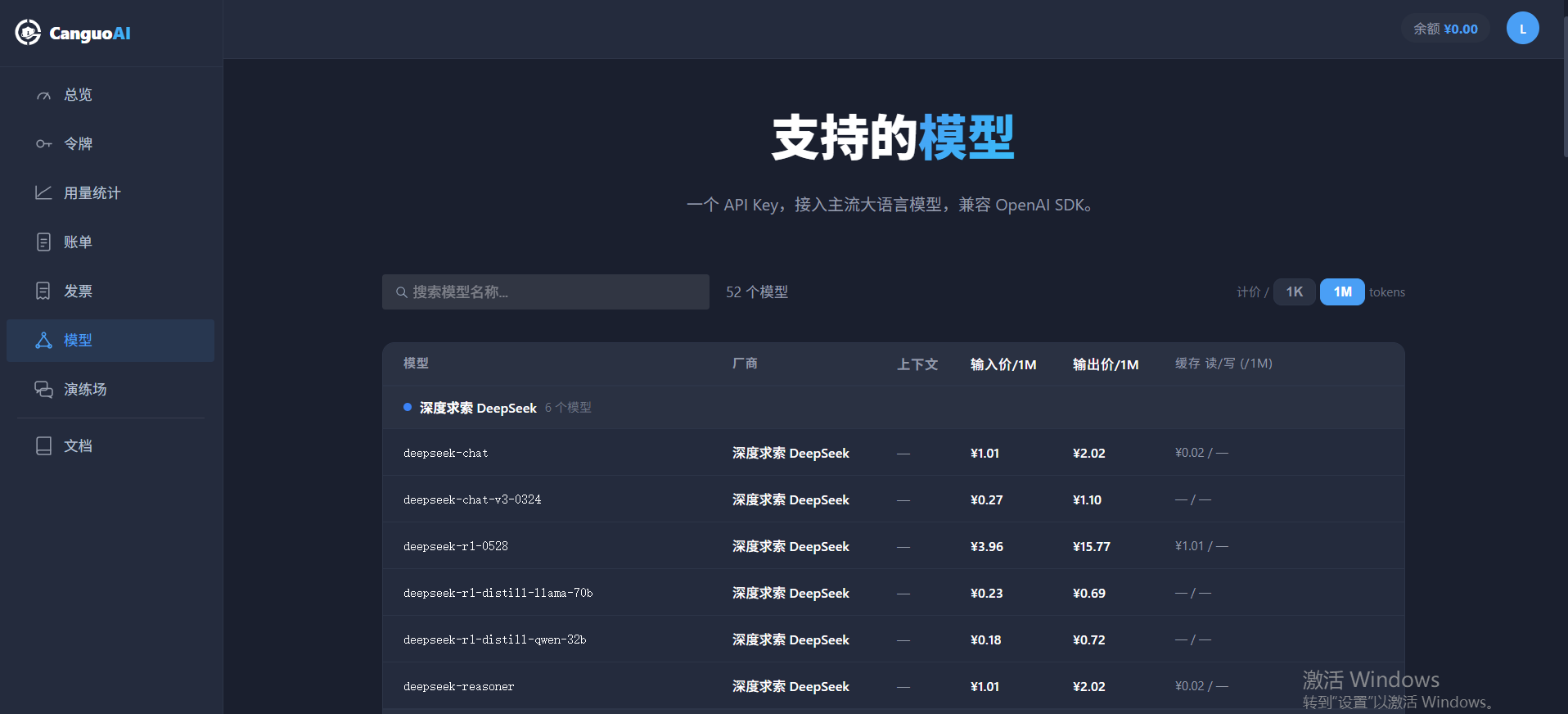Click the CanguoAI brand name
The image size is (1568, 714).
(x=90, y=34)
